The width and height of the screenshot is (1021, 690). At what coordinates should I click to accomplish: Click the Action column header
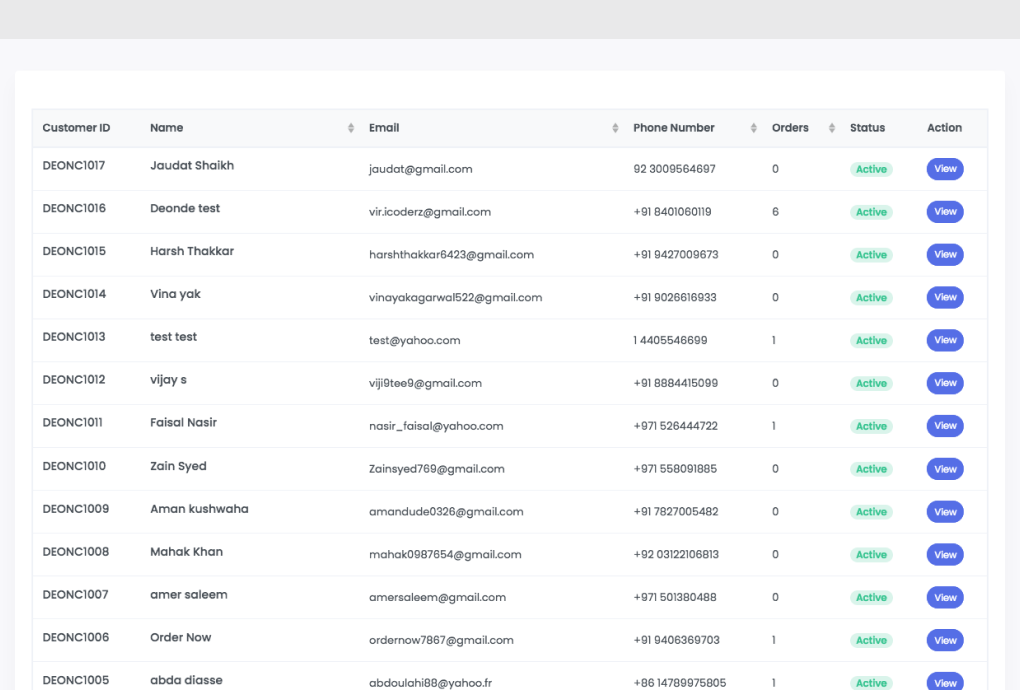tap(944, 128)
